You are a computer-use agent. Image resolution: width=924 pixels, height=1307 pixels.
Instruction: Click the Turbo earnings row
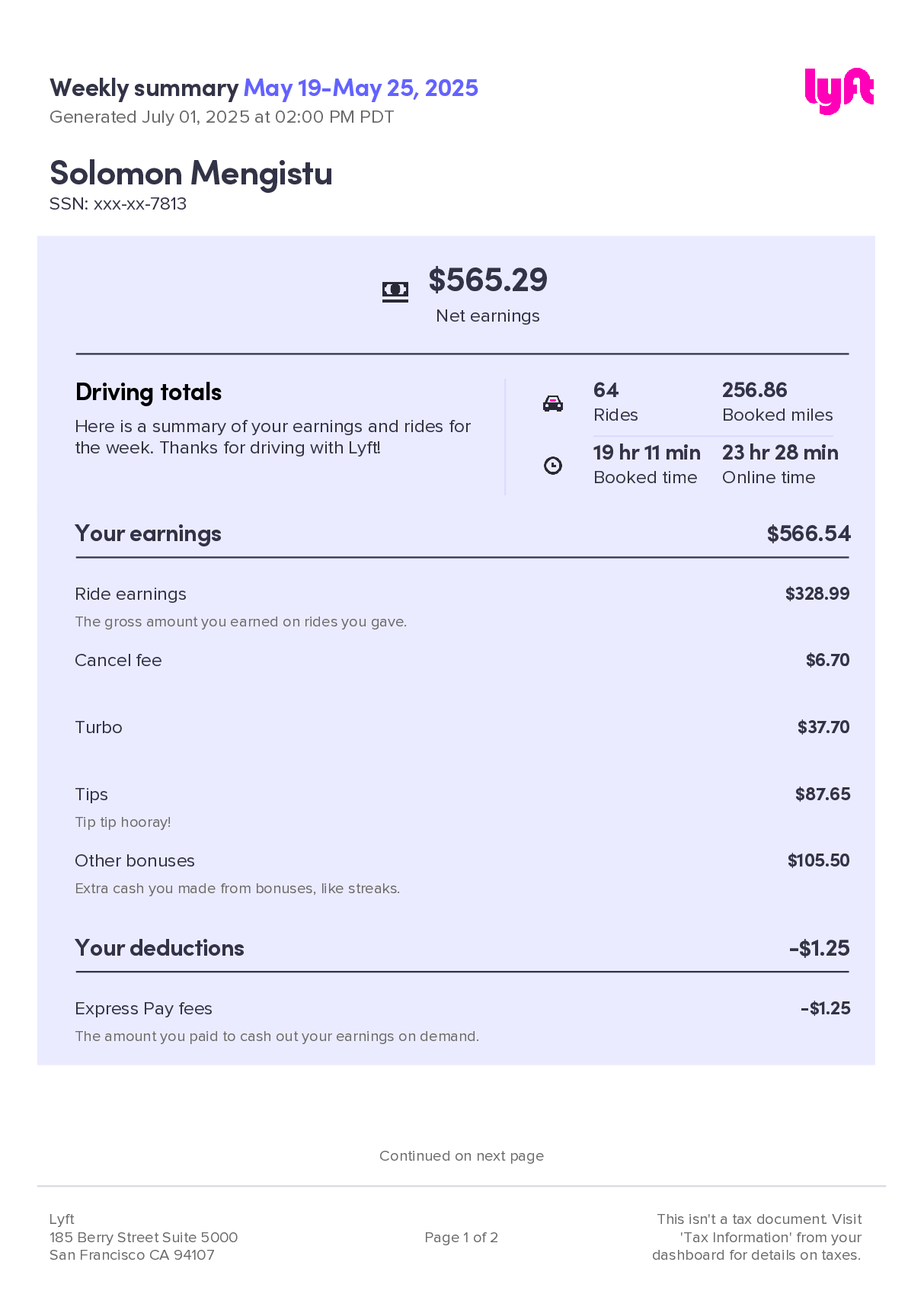click(98, 727)
